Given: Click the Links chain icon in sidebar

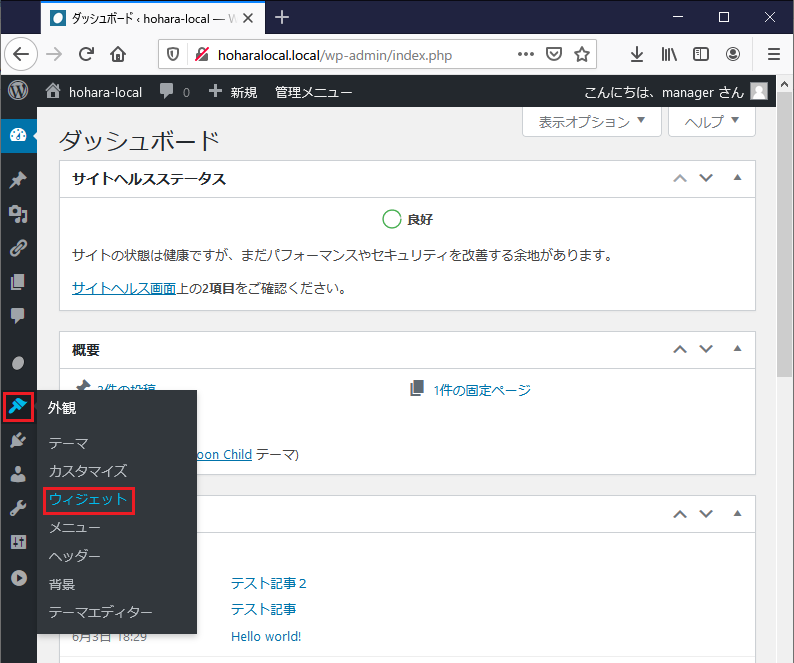Looking at the screenshot, I should (x=18, y=248).
